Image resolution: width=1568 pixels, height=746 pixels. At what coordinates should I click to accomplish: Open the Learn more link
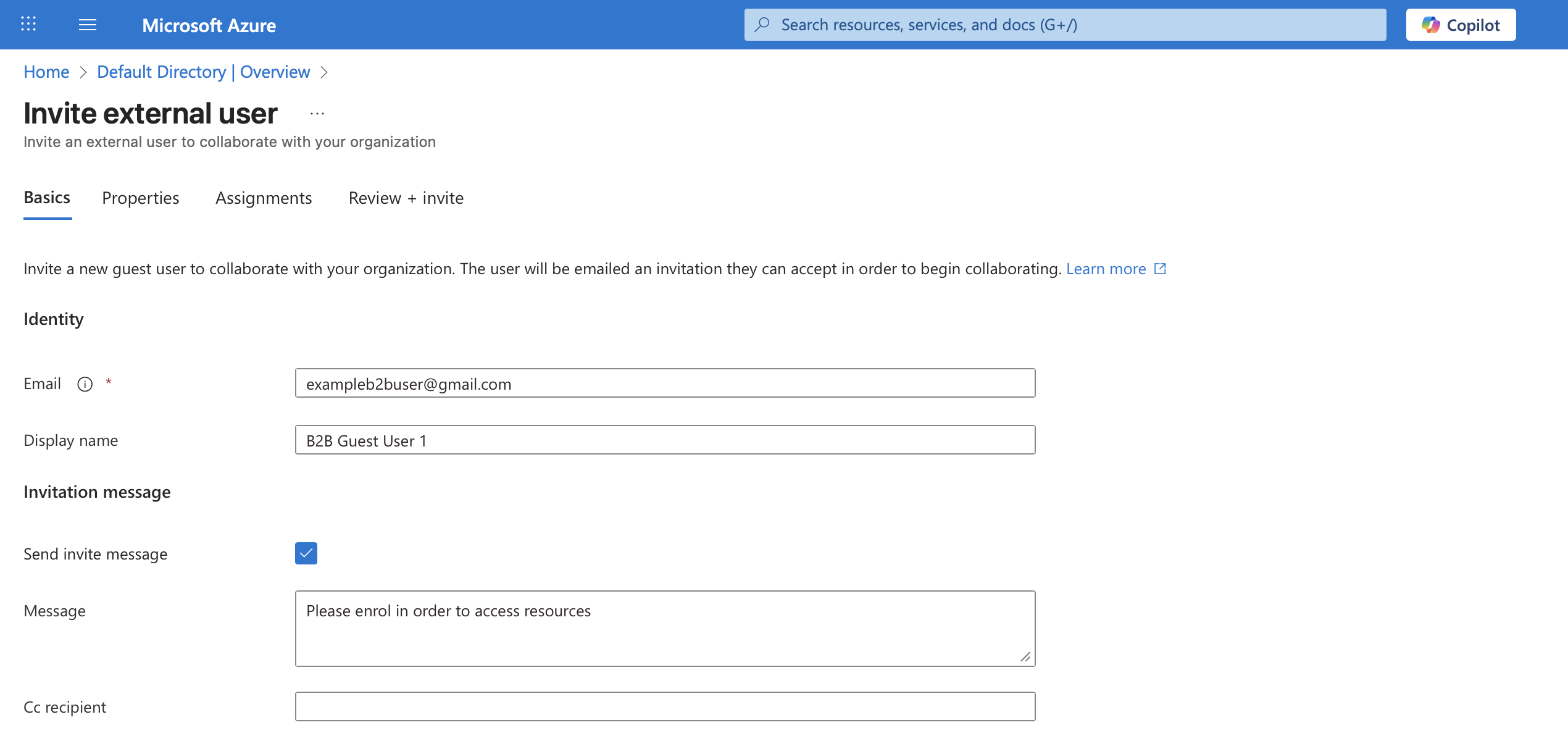[x=1106, y=269]
